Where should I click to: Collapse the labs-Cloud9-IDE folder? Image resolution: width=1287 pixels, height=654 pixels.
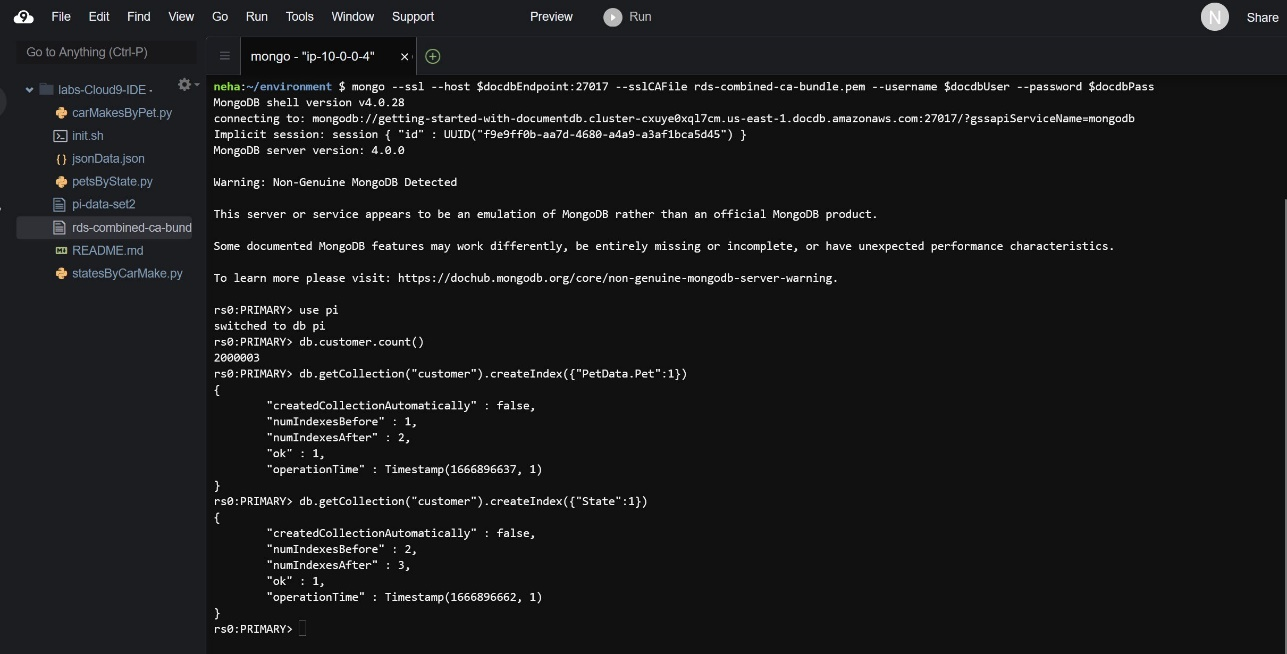coord(30,90)
